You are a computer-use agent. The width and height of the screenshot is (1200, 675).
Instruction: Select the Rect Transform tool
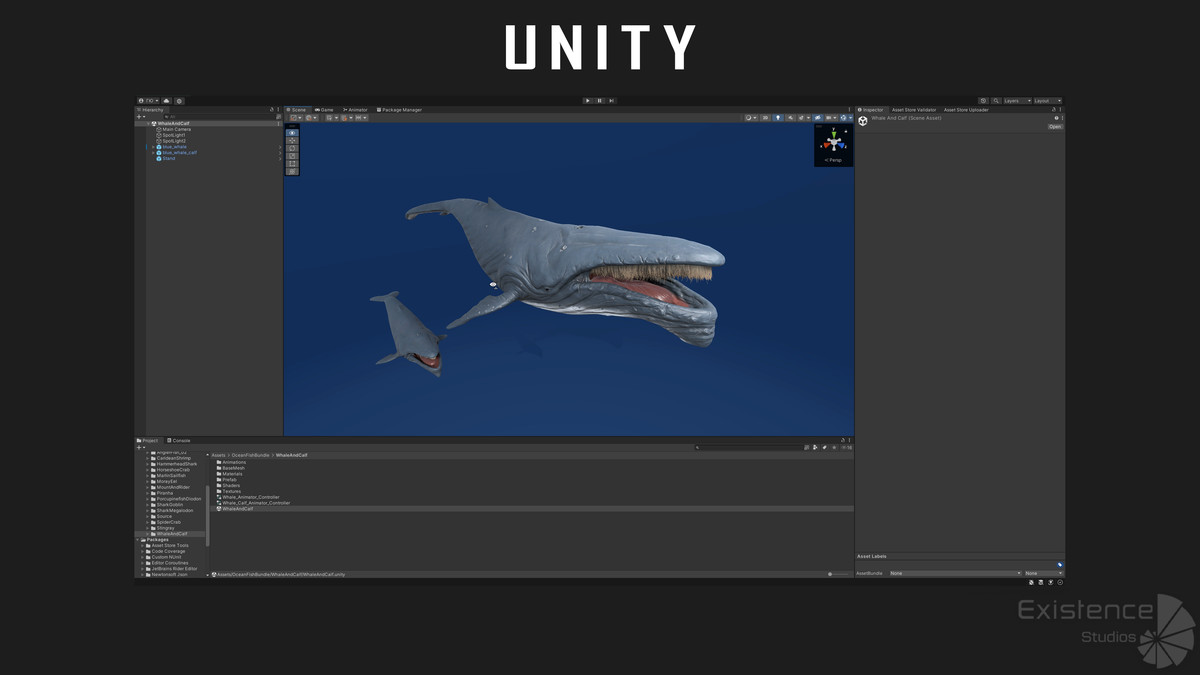291,162
